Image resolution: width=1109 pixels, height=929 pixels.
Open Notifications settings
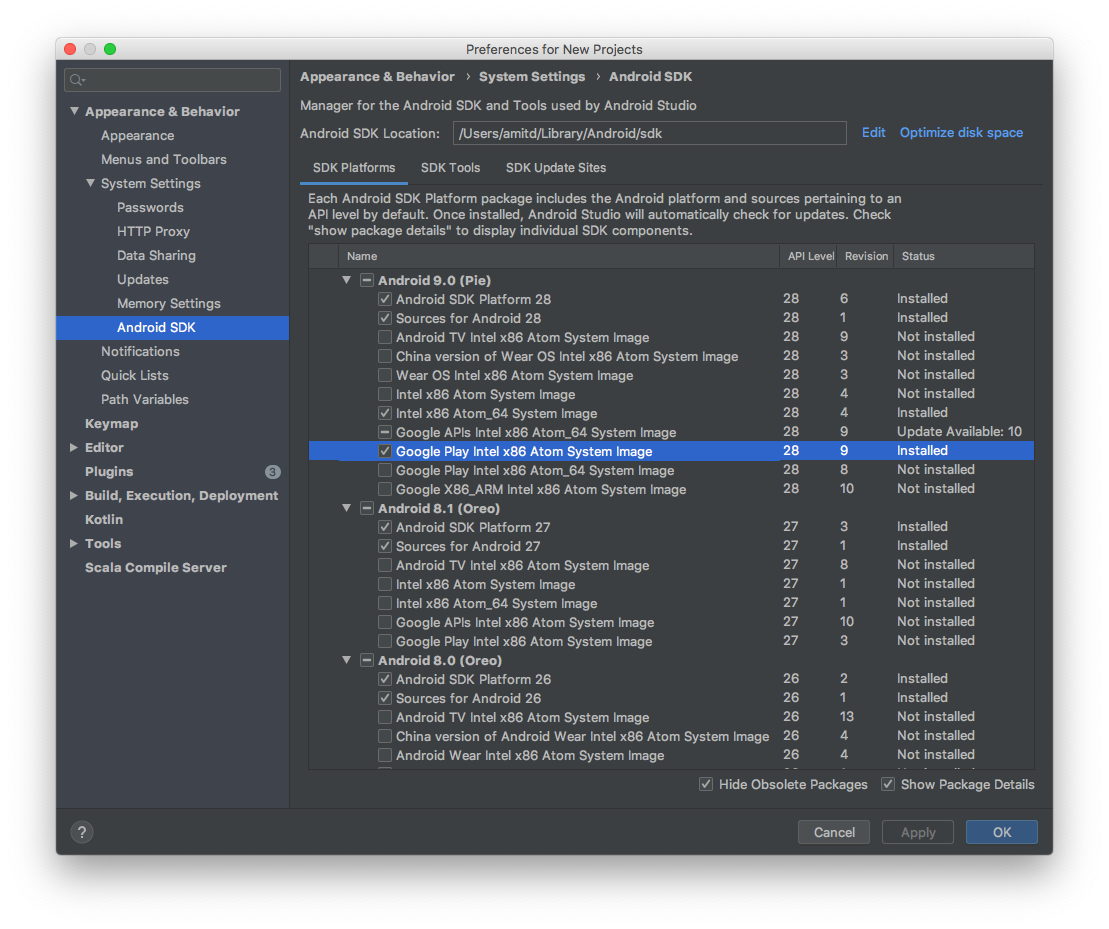140,351
